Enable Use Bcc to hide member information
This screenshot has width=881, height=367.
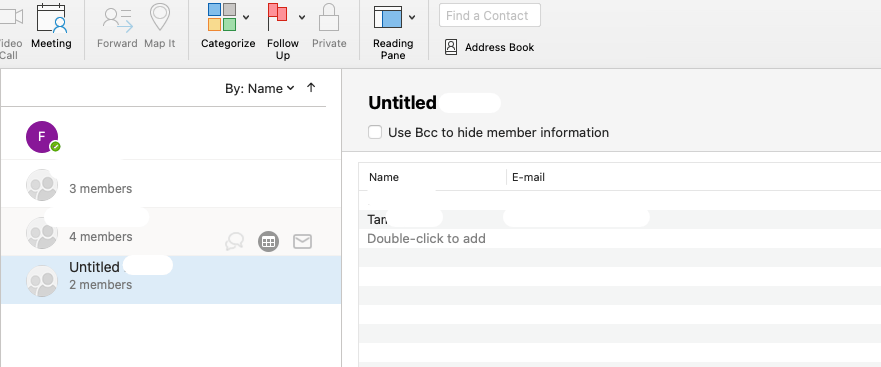pyautogui.click(x=375, y=132)
